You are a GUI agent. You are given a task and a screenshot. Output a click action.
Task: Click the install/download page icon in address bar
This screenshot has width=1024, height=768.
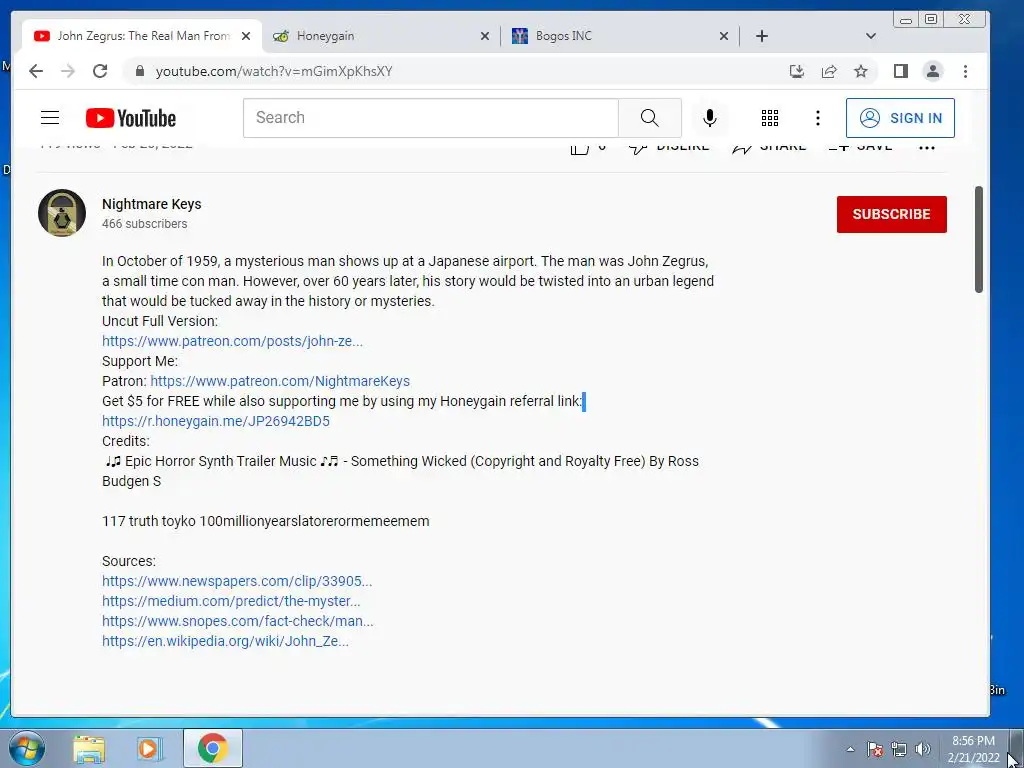click(797, 71)
